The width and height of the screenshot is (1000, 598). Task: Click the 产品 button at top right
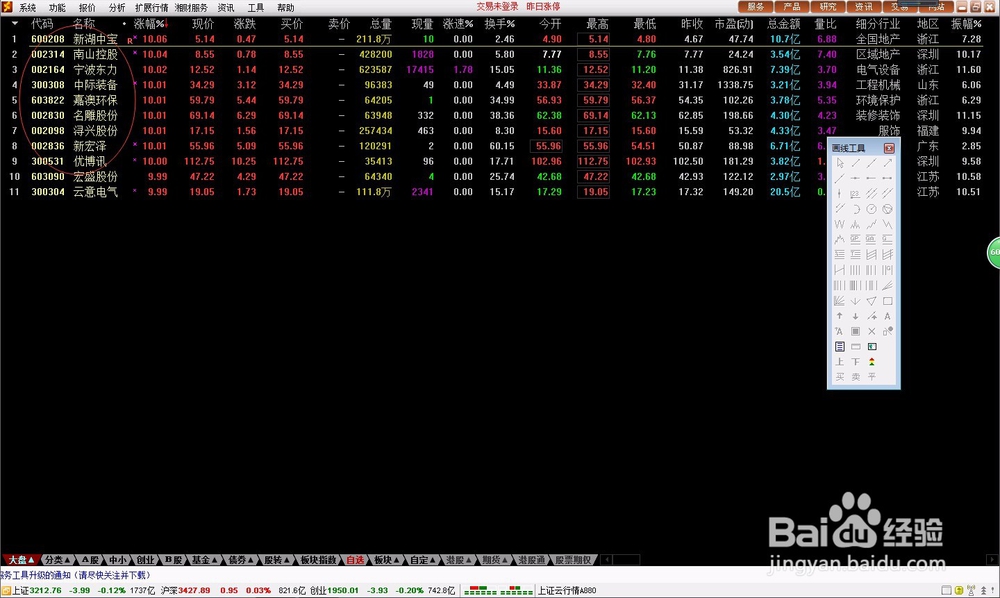tap(792, 7)
